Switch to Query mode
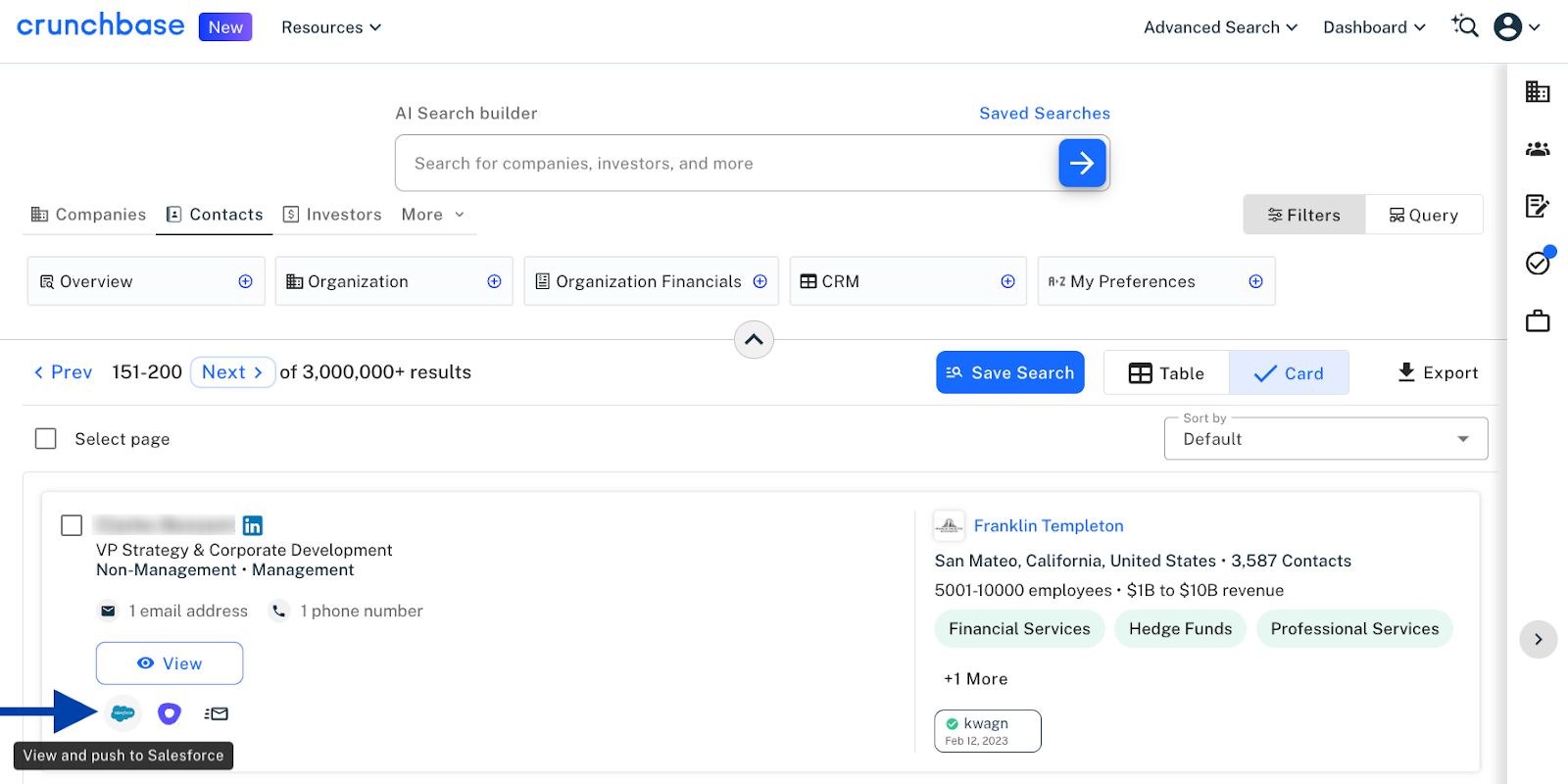Viewport: 1568px width, 784px height. point(1424,215)
